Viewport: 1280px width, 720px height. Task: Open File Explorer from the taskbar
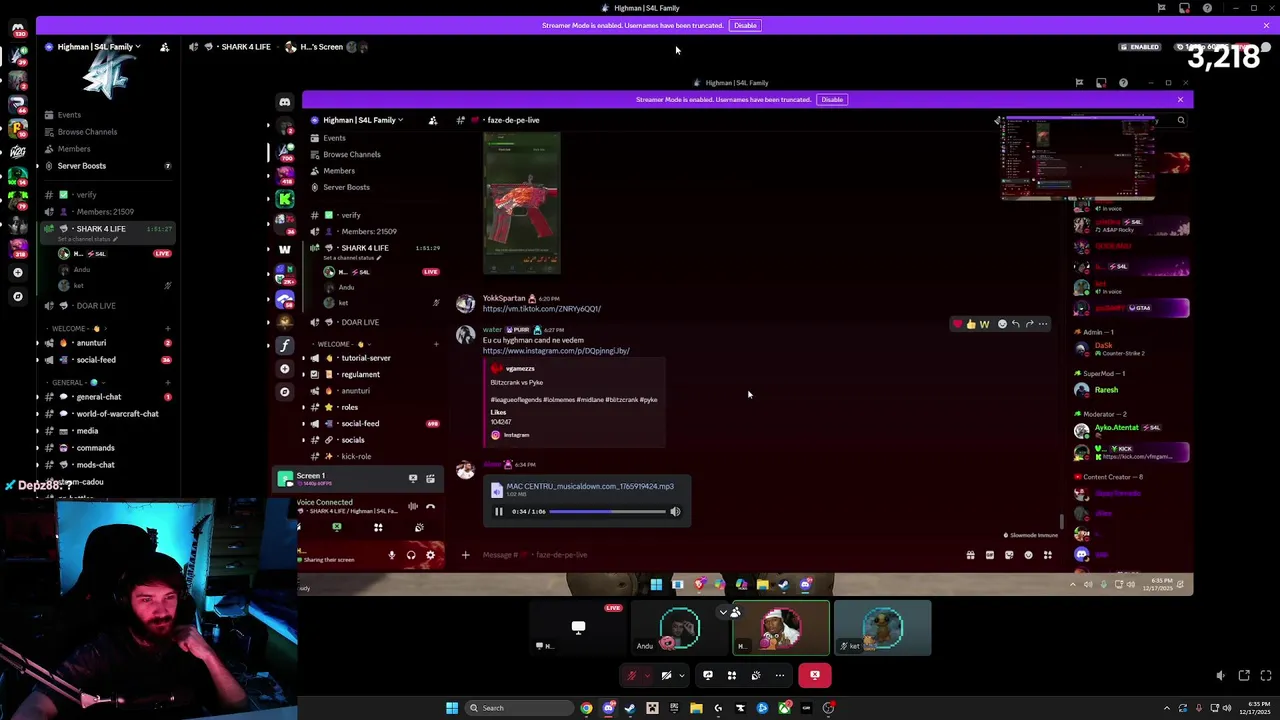pos(696,708)
